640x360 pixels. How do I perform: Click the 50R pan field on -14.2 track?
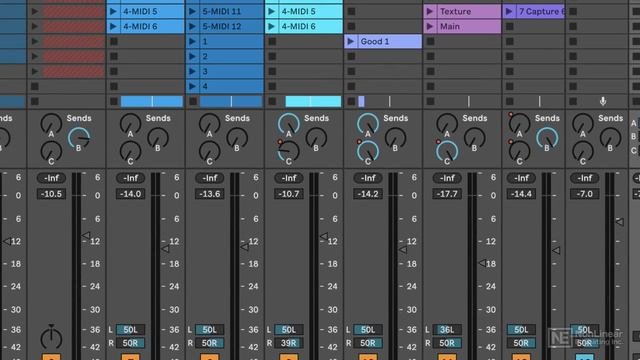point(368,343)
